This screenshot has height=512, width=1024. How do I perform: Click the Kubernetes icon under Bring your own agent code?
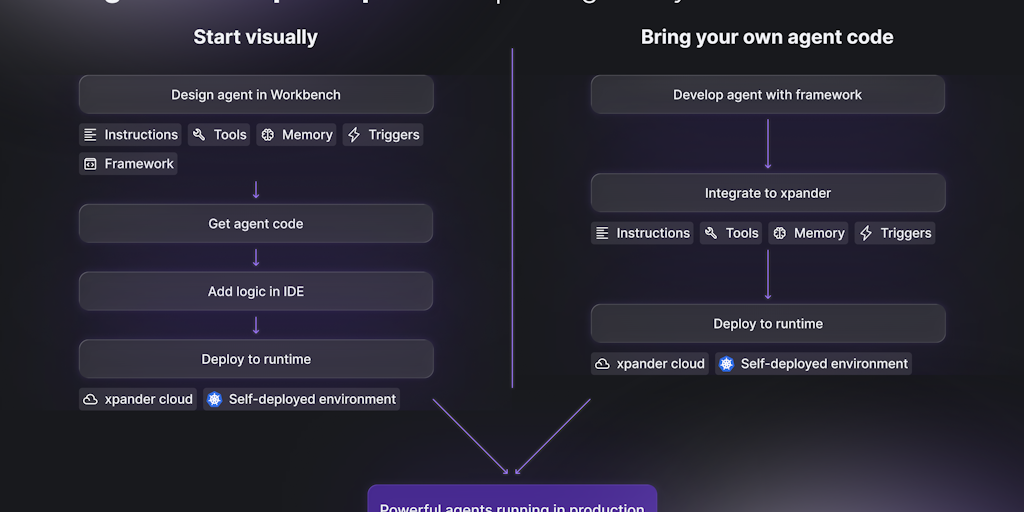click(x=727, y=364)
